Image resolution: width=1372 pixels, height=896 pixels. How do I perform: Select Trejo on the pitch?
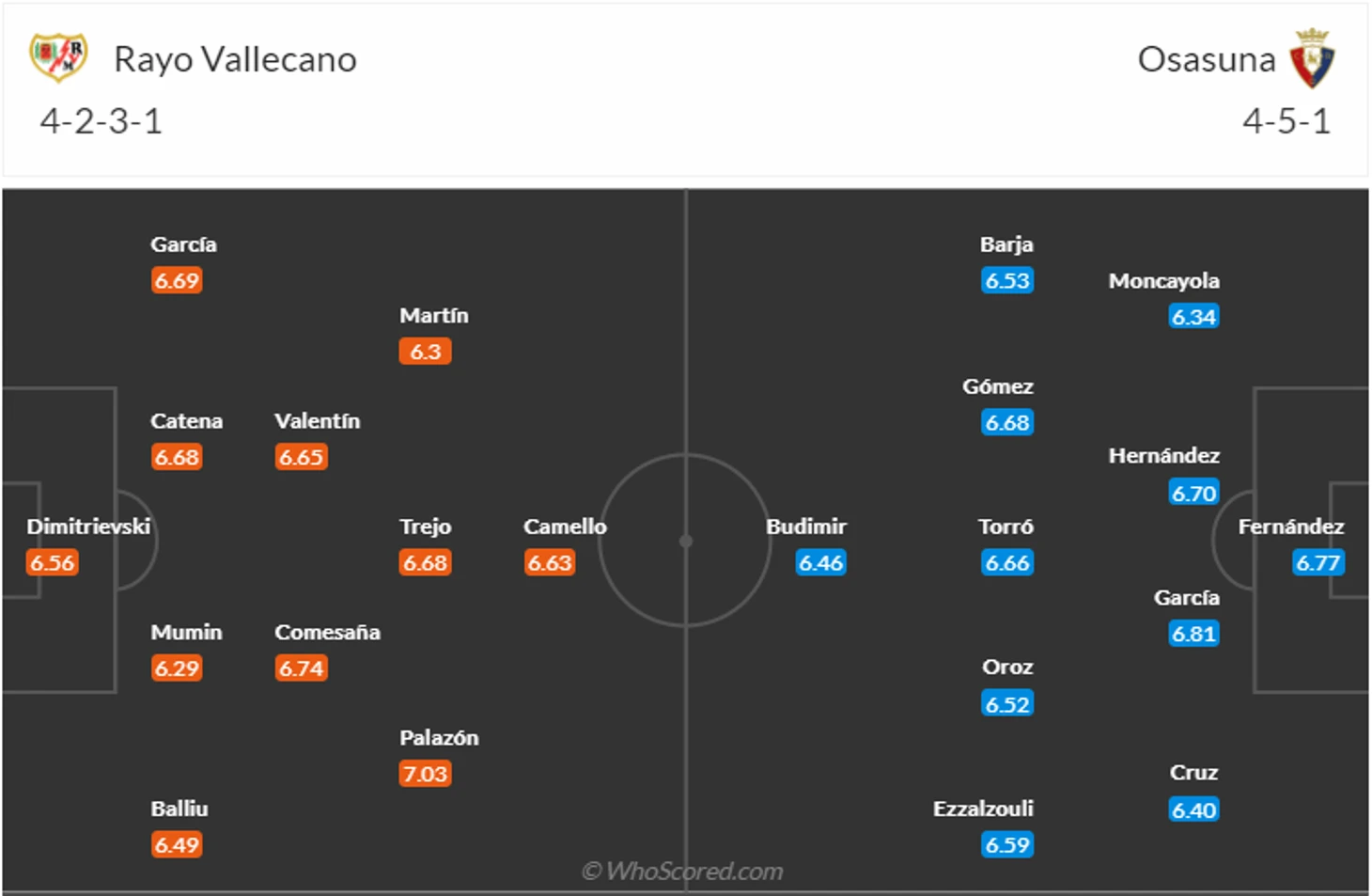coord(425,527)
